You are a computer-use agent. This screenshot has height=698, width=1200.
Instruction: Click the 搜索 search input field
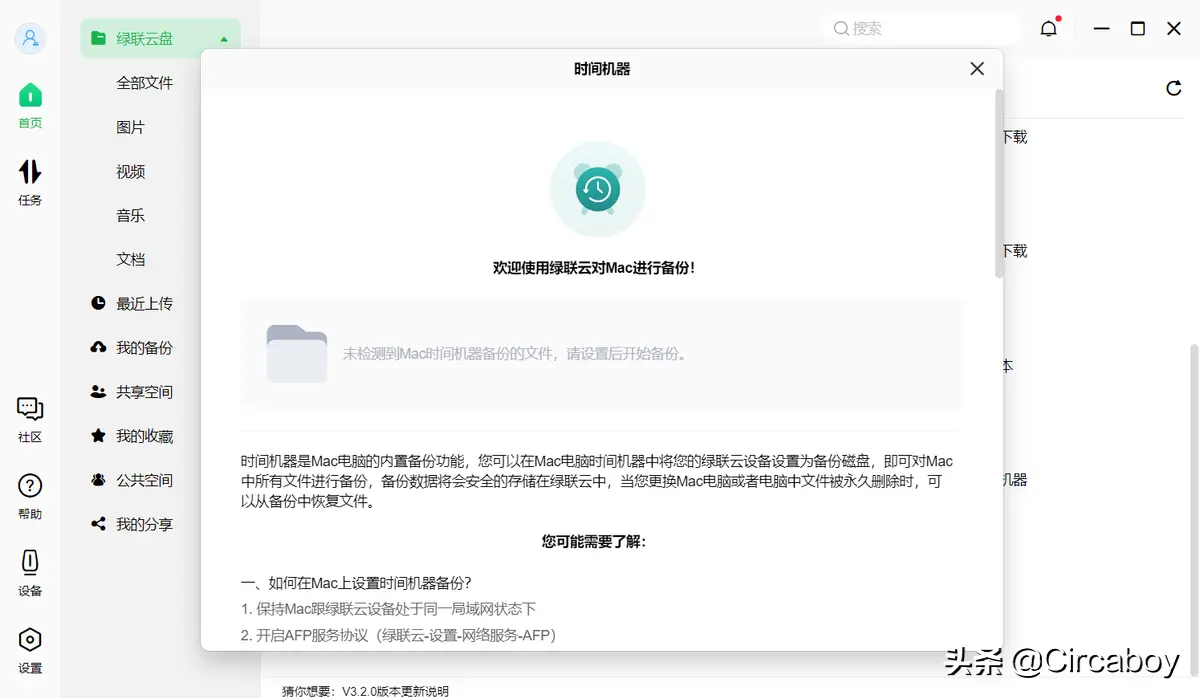[x=925, y=29]
